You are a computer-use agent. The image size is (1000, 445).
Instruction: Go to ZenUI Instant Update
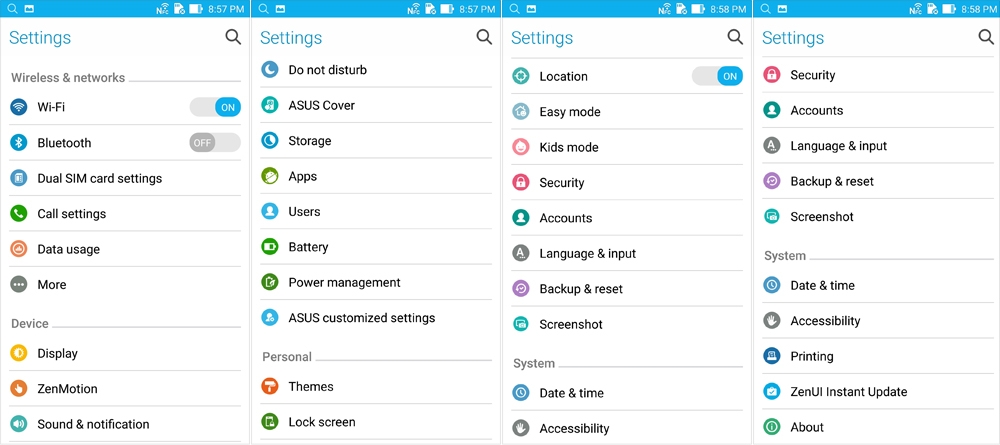tap(878, 392)
